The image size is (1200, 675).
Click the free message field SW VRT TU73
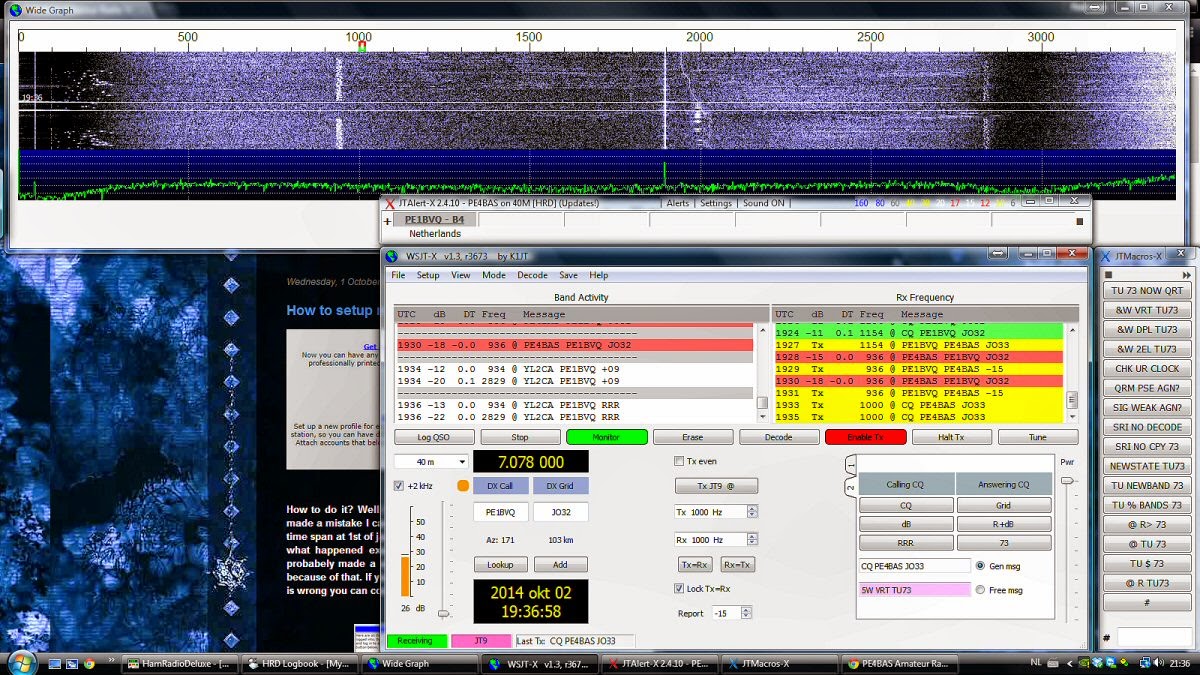click(x=914, y=590)
